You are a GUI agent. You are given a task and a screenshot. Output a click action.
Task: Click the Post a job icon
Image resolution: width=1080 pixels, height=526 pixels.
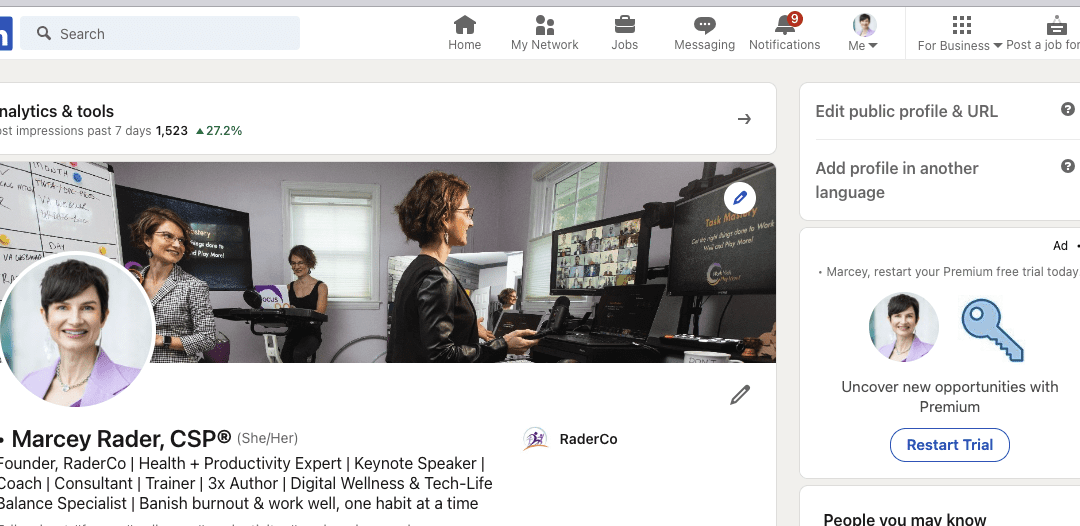[1056, 25]
